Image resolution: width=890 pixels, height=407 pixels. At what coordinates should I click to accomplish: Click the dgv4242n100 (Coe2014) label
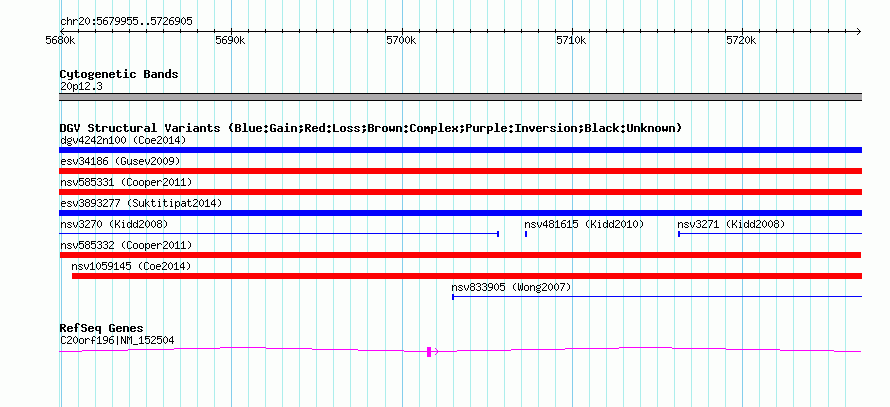point(123,140)
